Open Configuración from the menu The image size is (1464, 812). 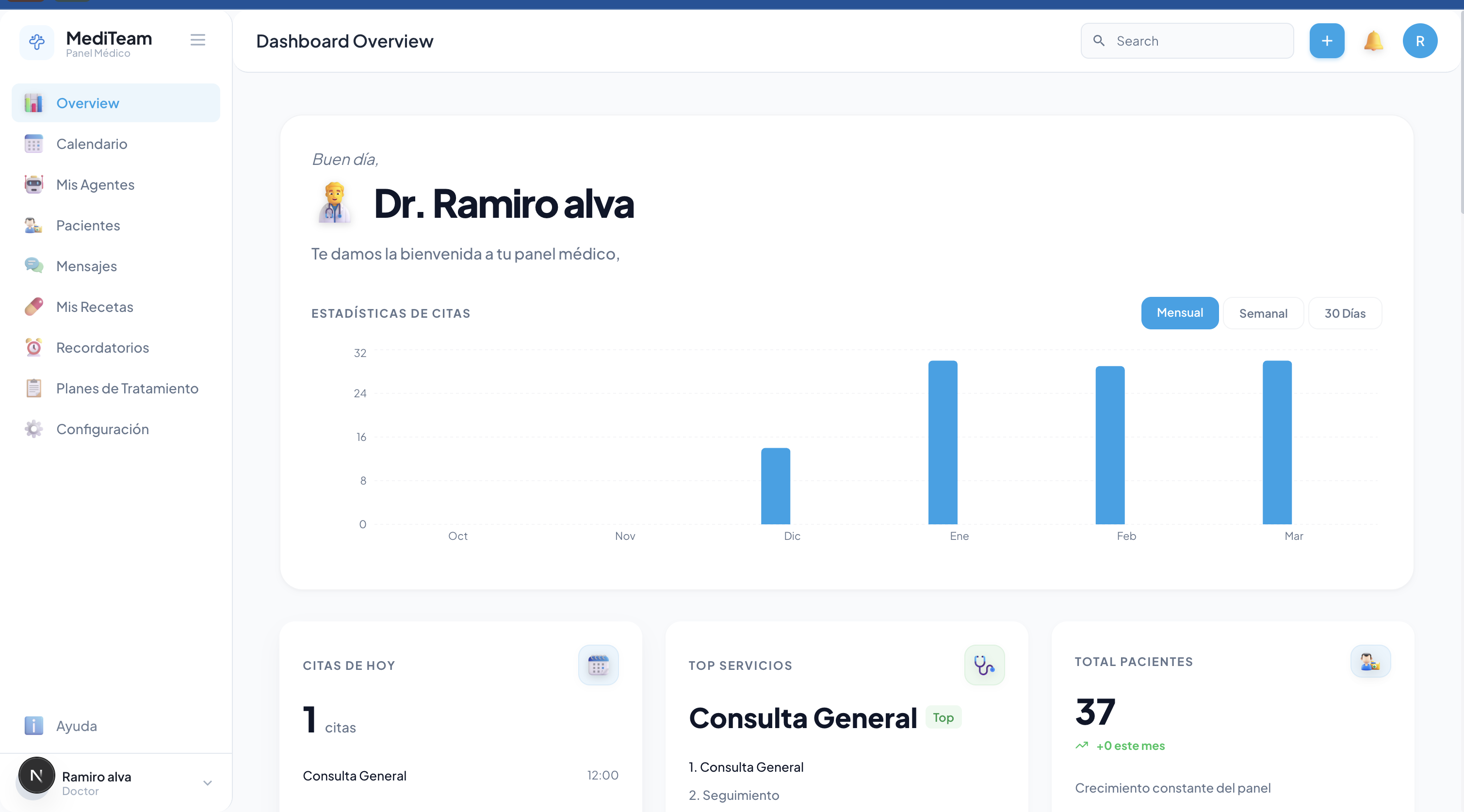click(103, 429)
